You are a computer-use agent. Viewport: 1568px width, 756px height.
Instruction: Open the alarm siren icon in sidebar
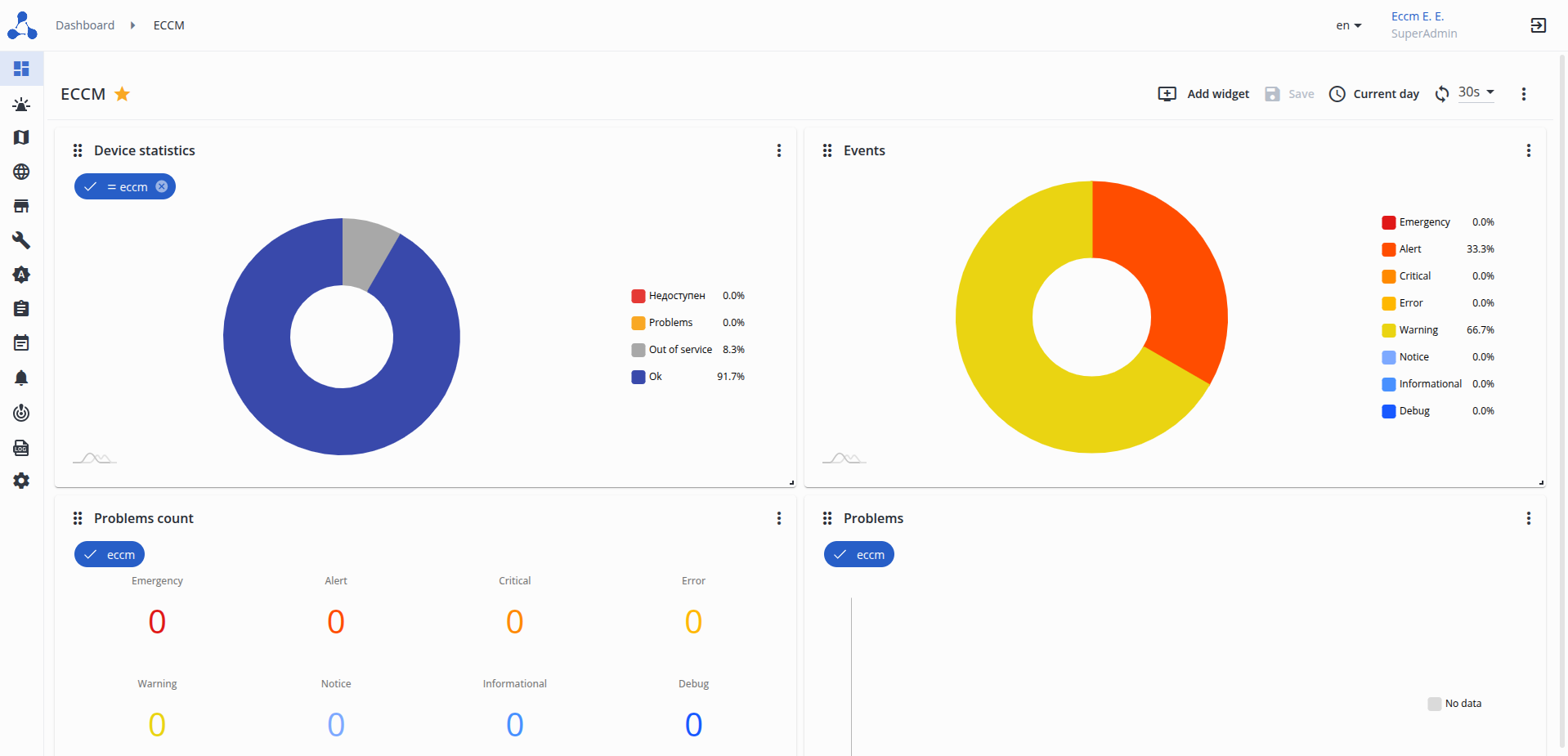[x=21, y=104]
